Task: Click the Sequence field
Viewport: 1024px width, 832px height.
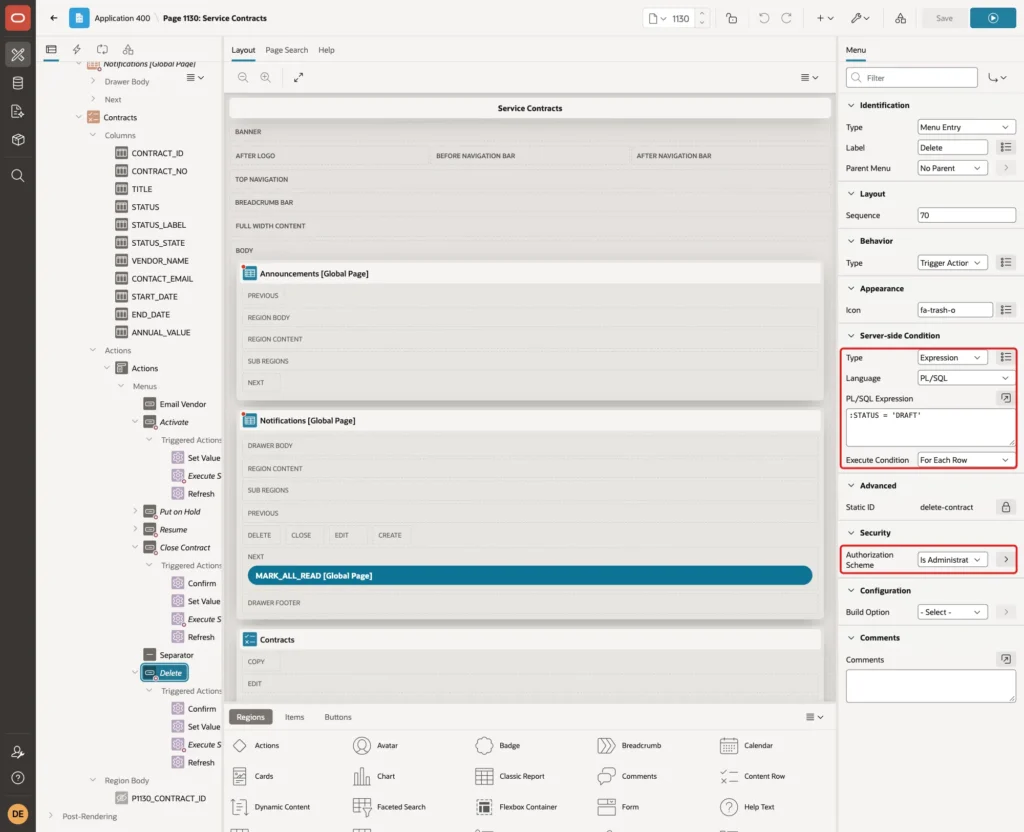Action: coord(966,215)
